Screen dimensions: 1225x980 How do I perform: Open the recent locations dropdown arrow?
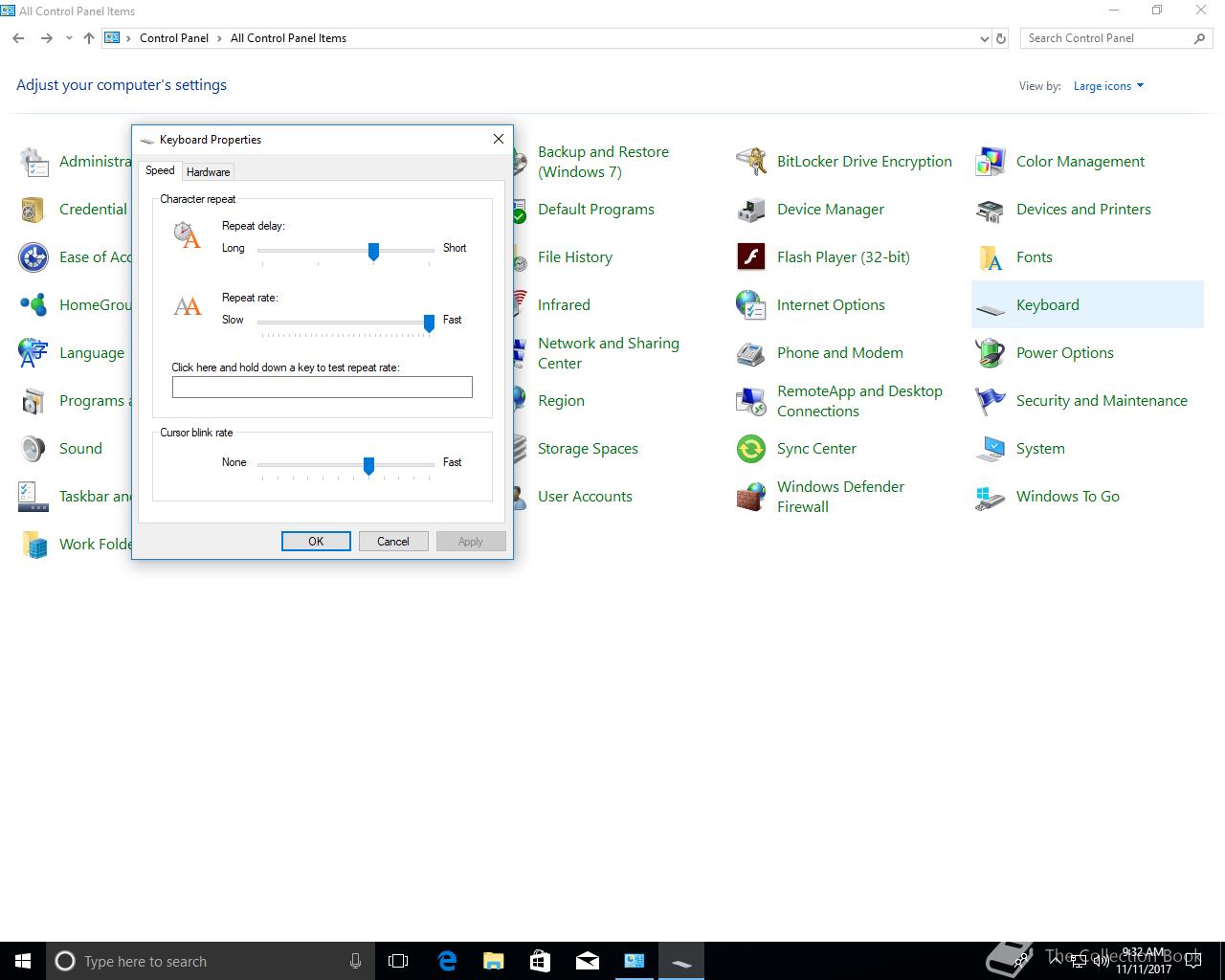pos(69,39)
